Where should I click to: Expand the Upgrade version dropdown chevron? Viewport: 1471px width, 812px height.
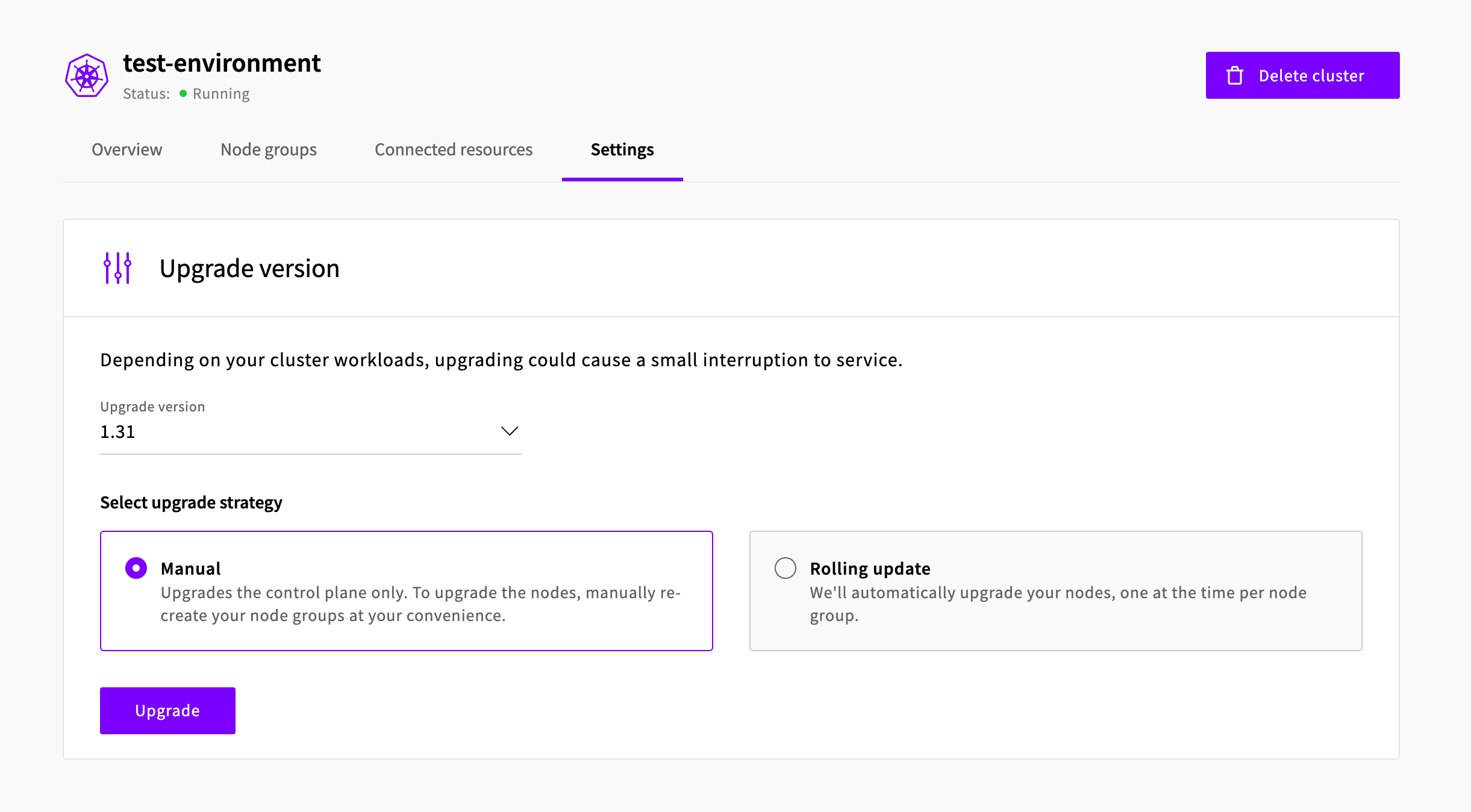tap(510, 431)
